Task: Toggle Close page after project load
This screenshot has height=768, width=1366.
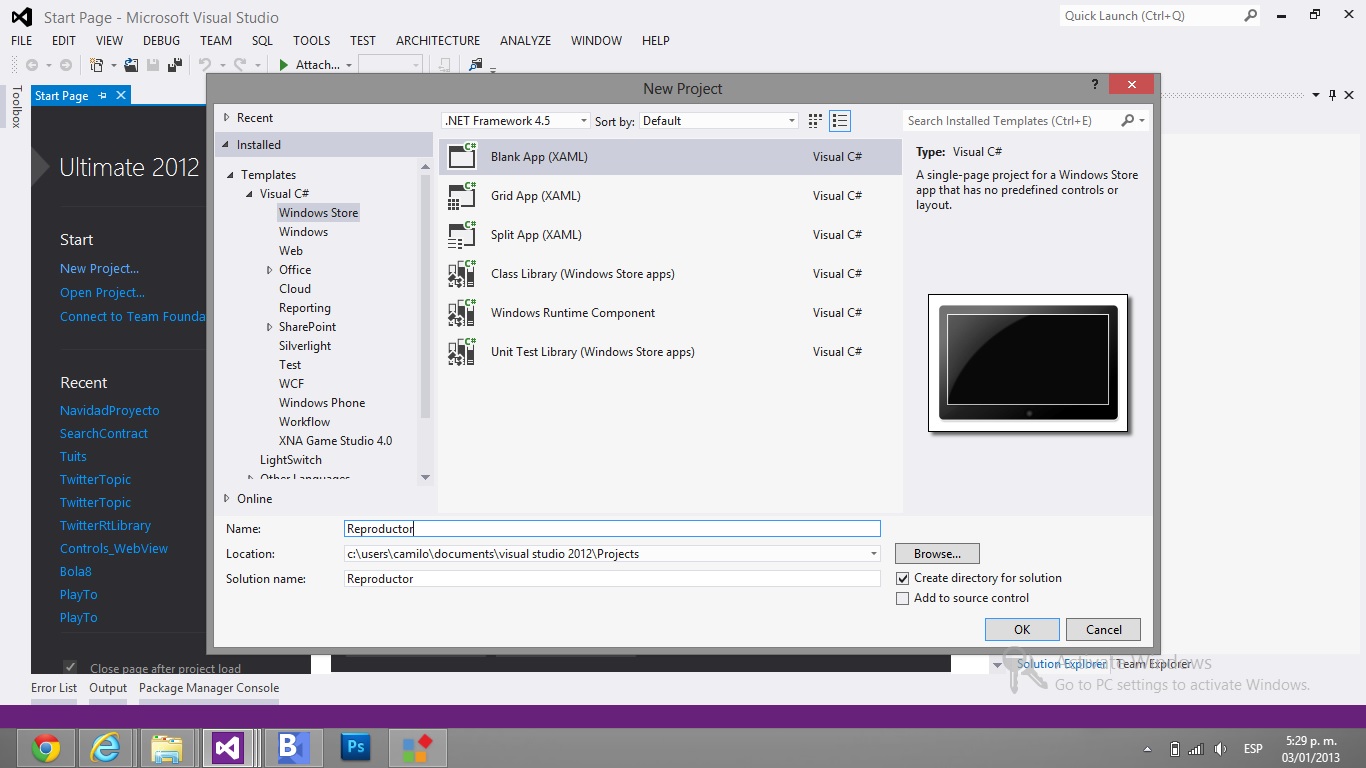Action: (x=70, y=667)
